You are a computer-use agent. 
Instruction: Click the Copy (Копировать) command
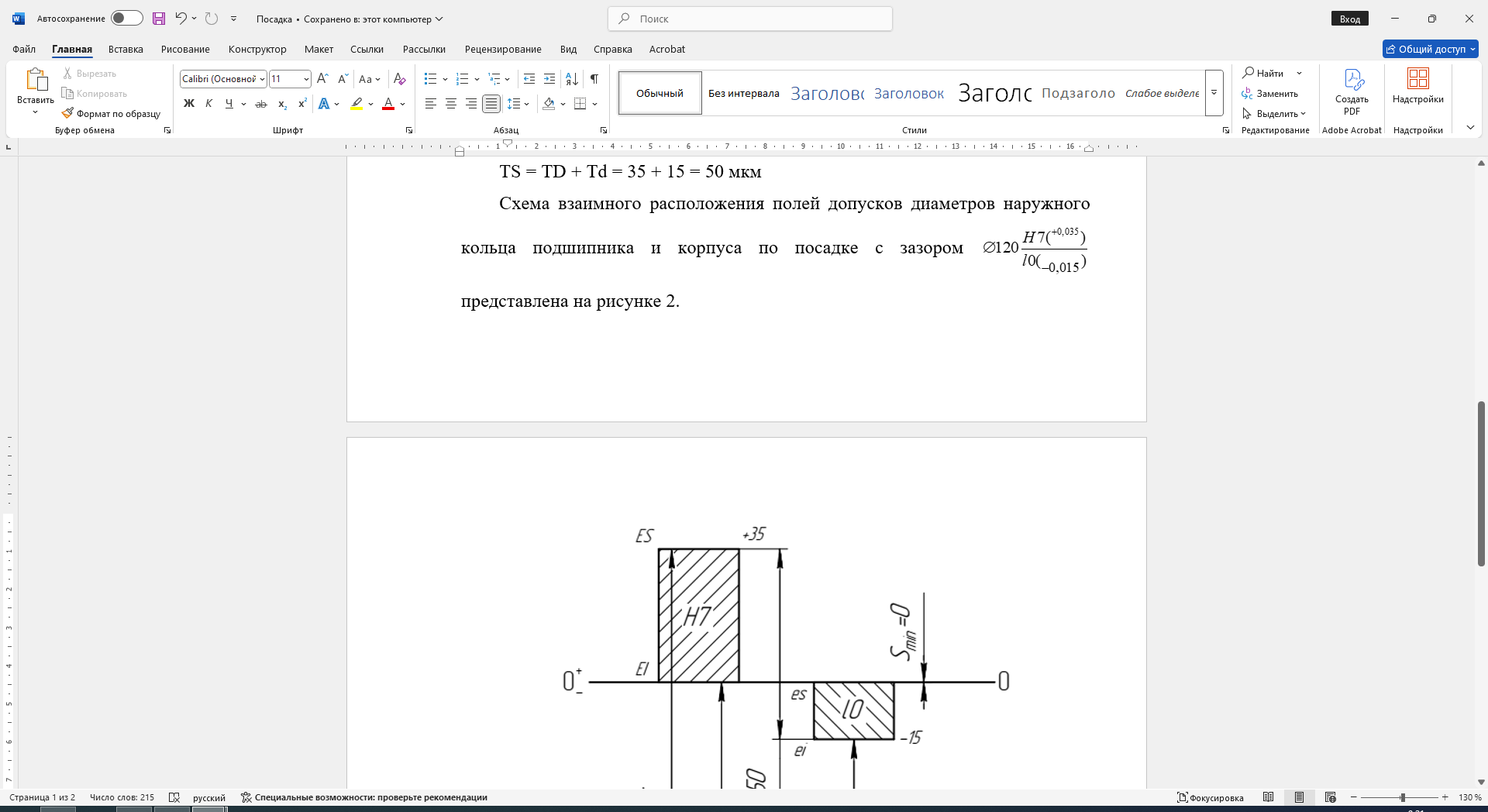95,94
